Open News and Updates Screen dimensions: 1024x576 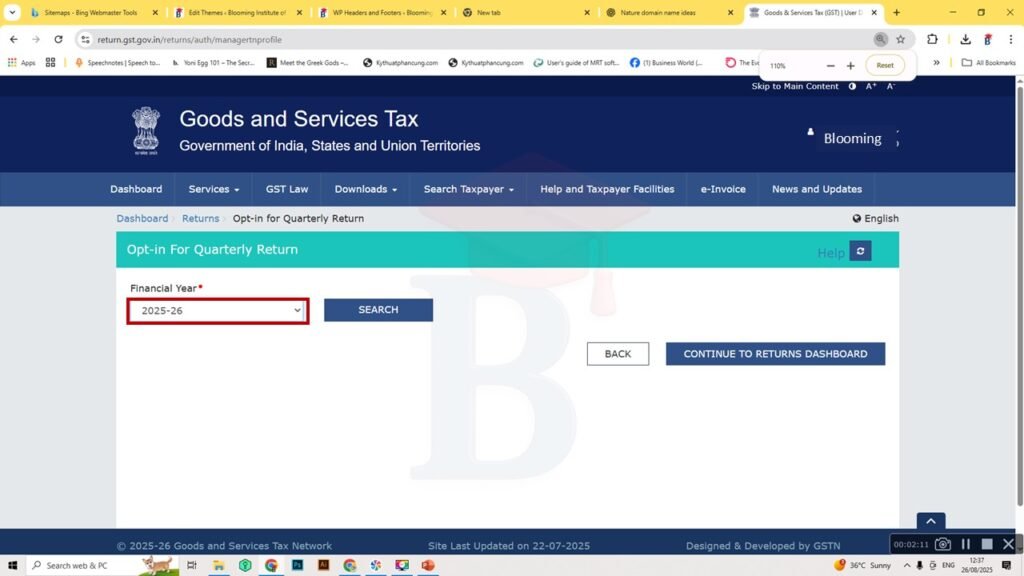(x=816, y=189)
